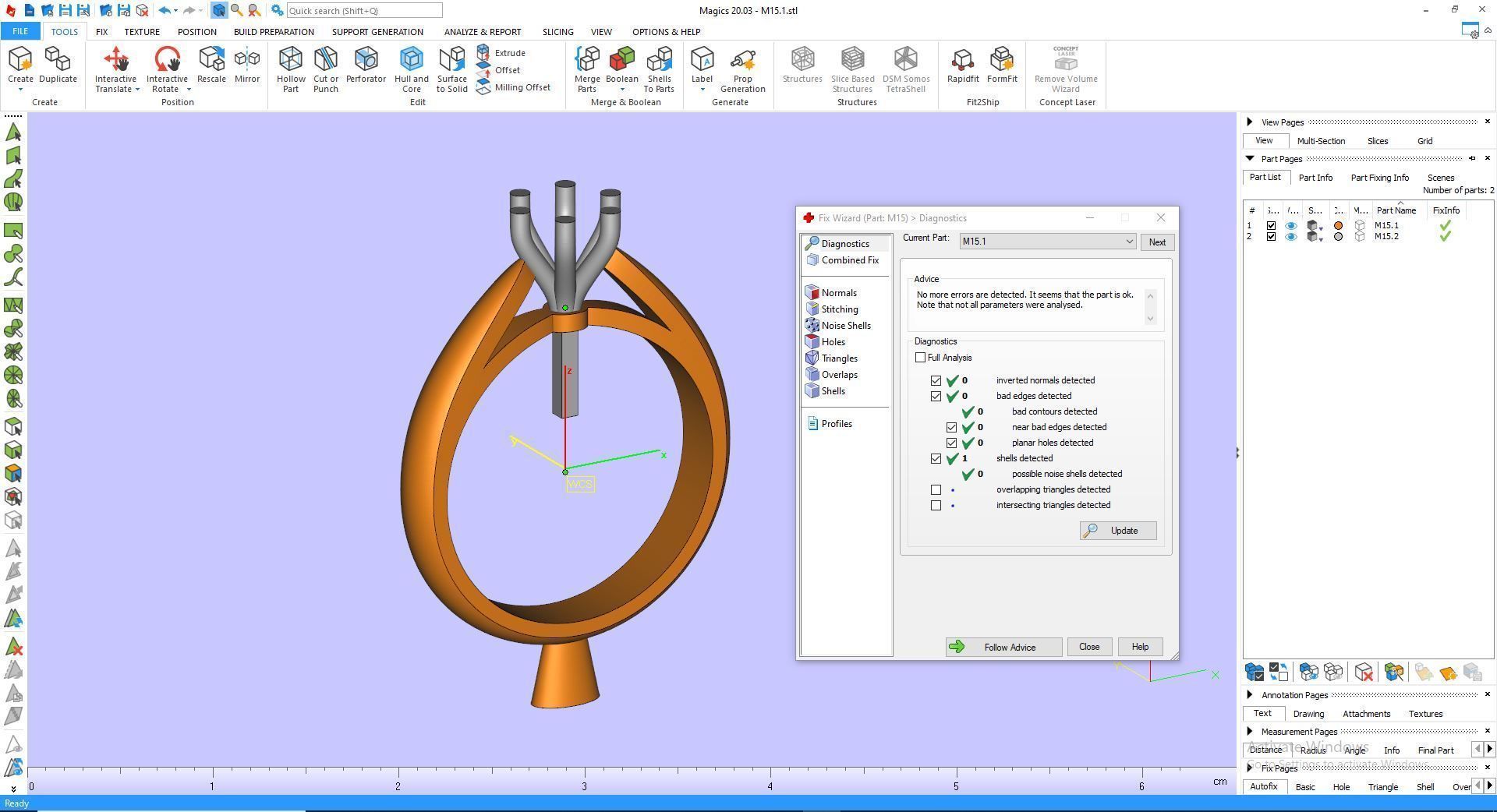Image resolution: width=1497 pixels, height=812 pixels.
Task: Open the Boolean dropdown arrow
Action: click(x=621, y=90)
